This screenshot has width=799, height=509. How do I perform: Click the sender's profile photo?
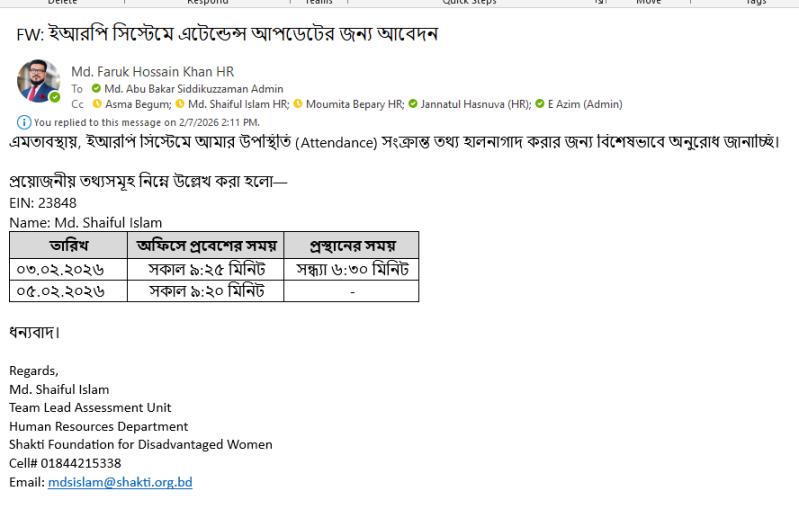(x=38, y=81)
